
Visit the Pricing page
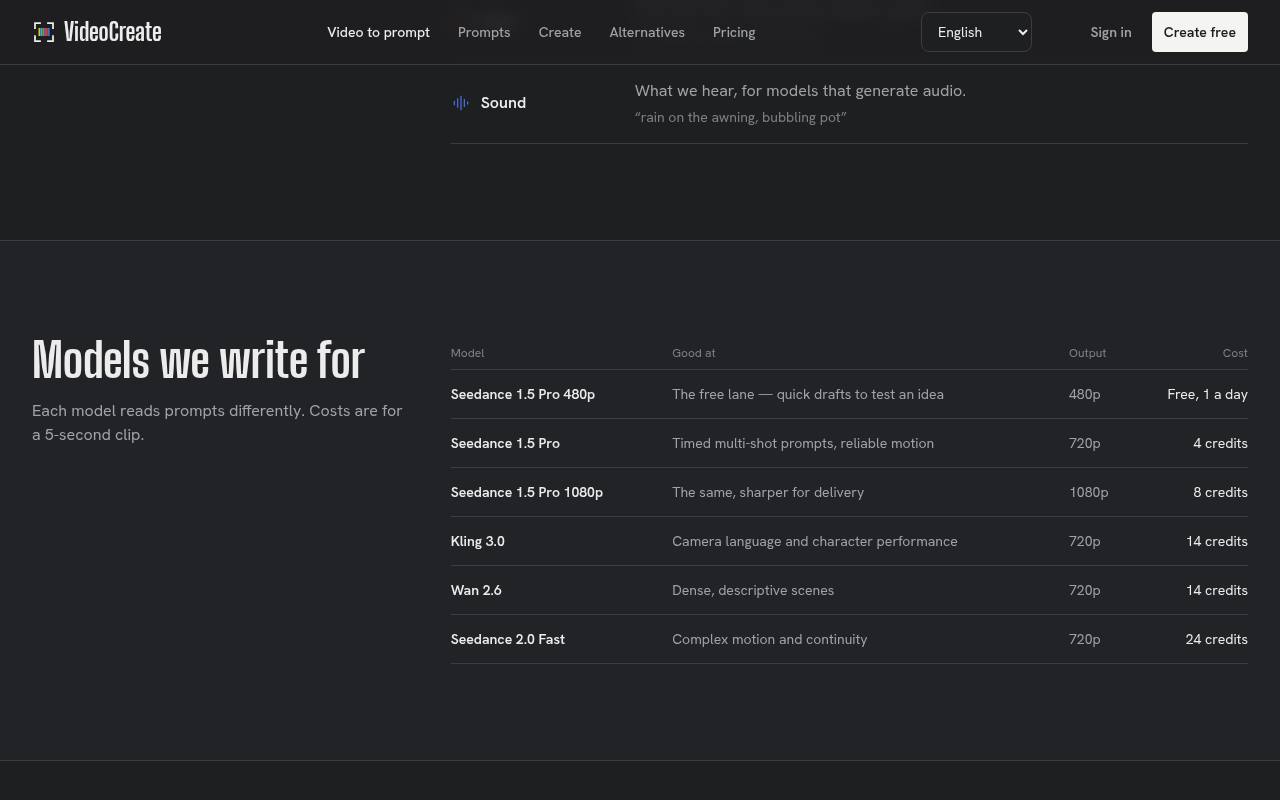[x=734, y=32]
